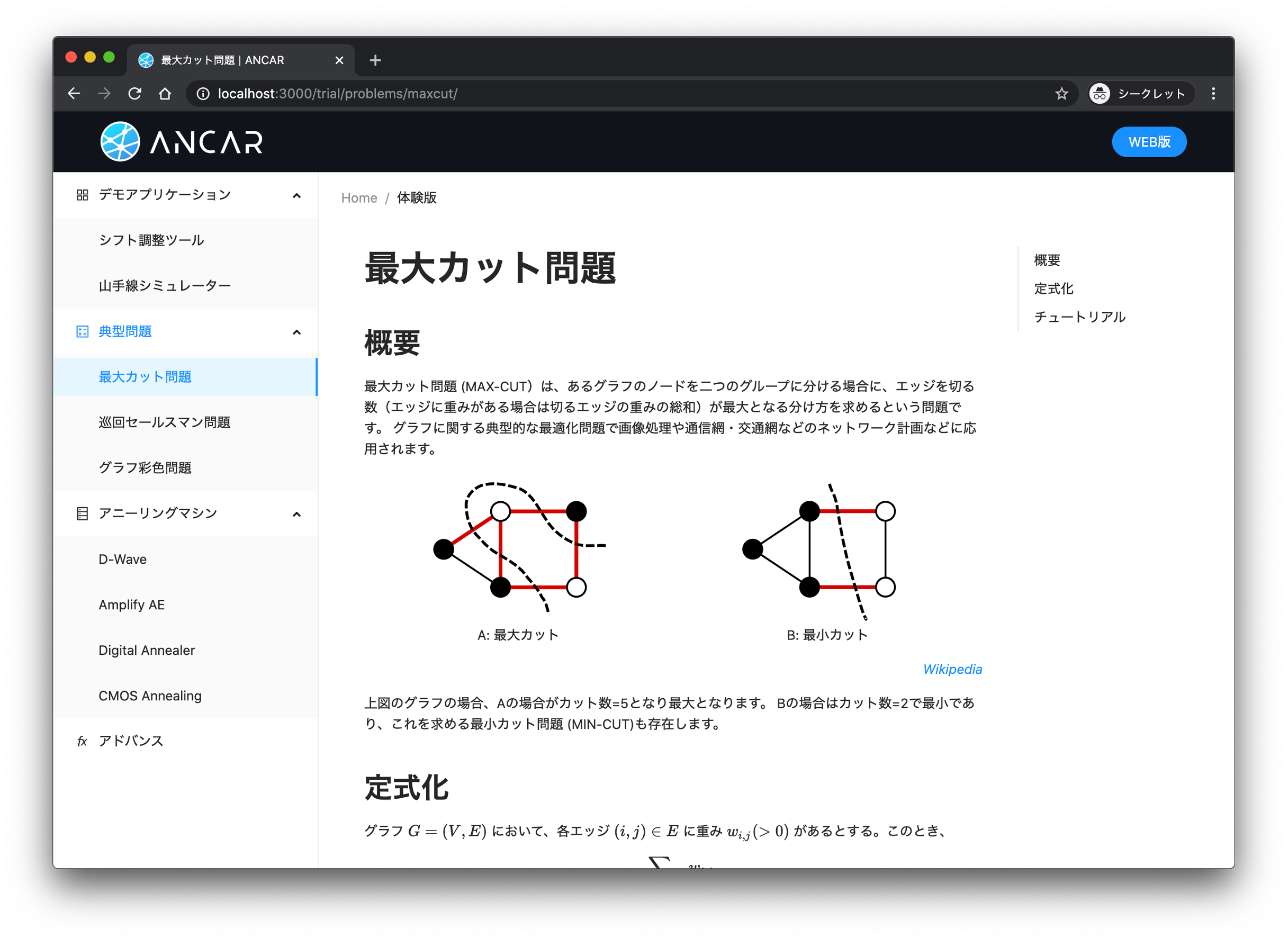
Task: Select the D-Wave sidebar item
Action: [123, 560]
